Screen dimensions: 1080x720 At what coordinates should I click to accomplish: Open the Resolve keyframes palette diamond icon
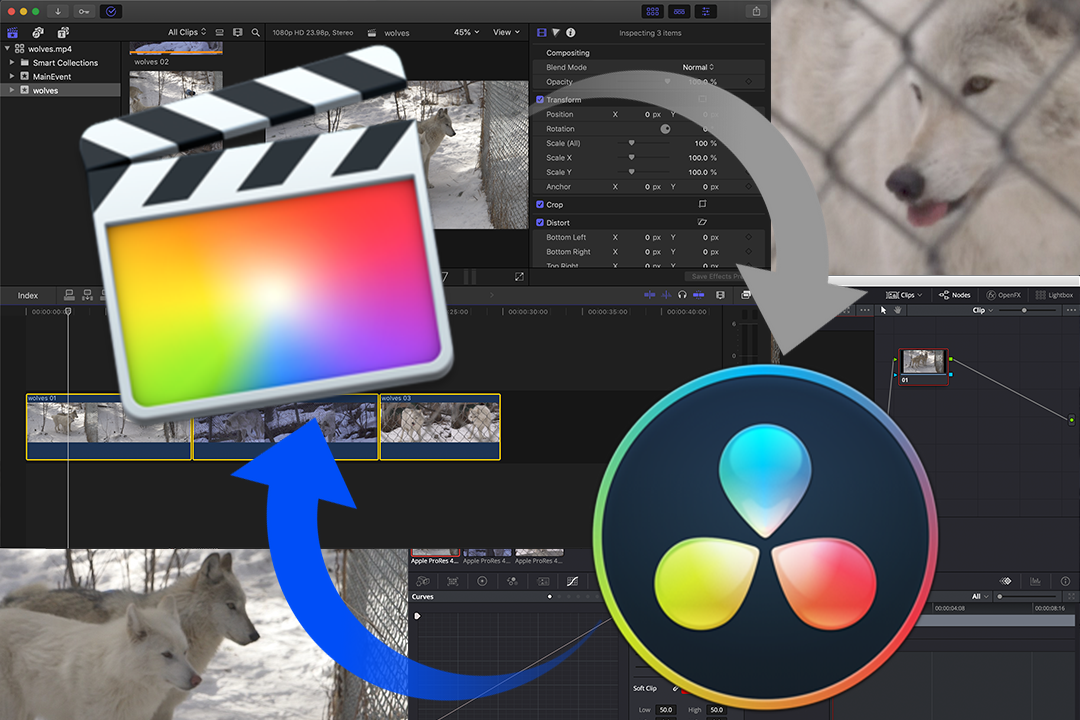coord(1006,581)
